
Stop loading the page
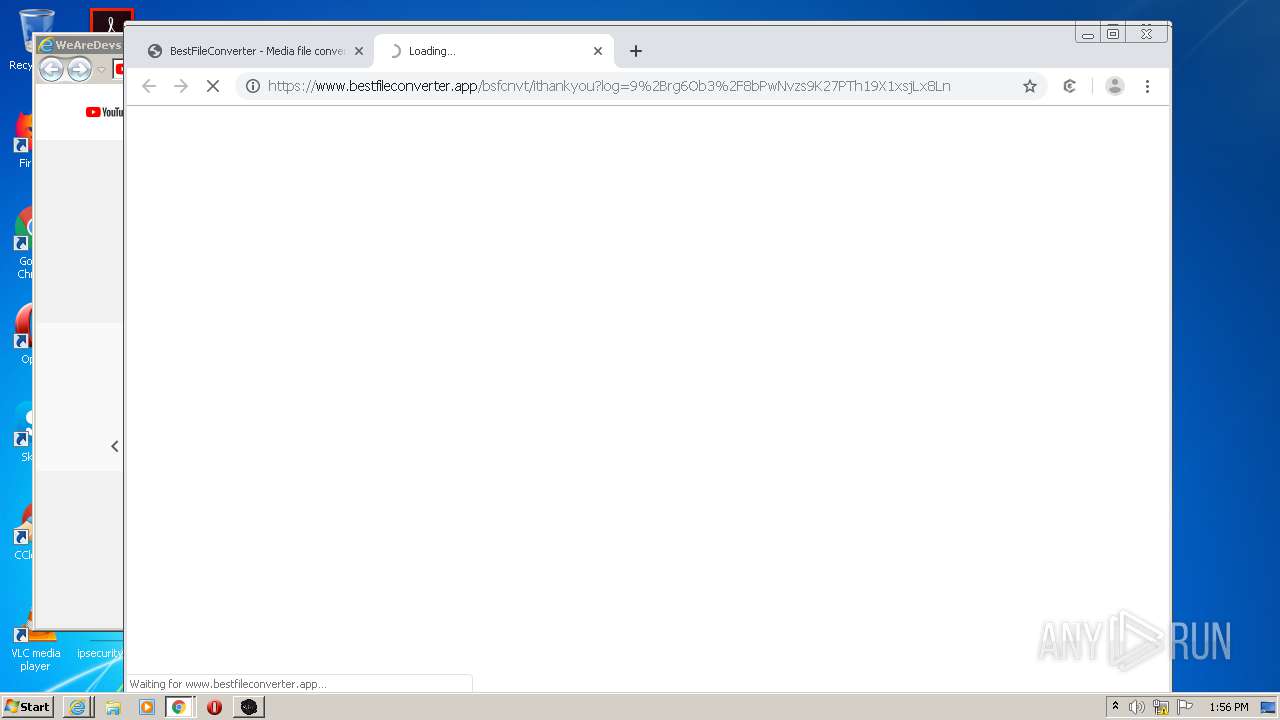coord(213,86)
